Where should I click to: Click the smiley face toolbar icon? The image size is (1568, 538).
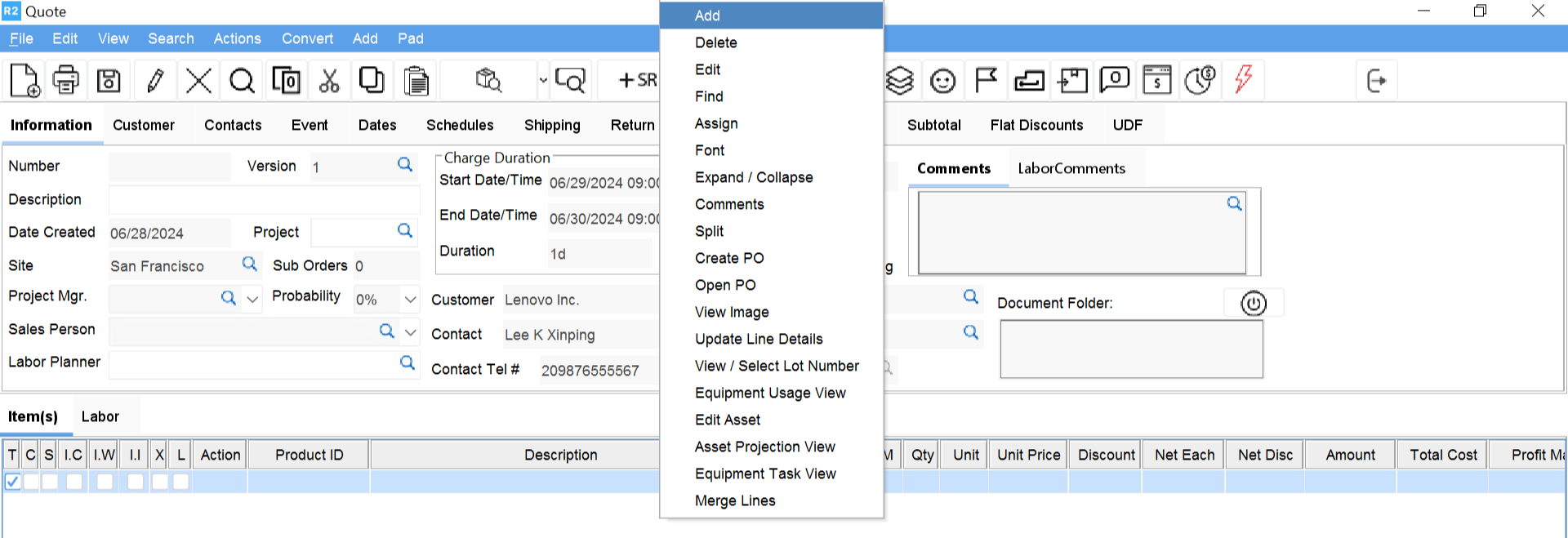(942, 81)
